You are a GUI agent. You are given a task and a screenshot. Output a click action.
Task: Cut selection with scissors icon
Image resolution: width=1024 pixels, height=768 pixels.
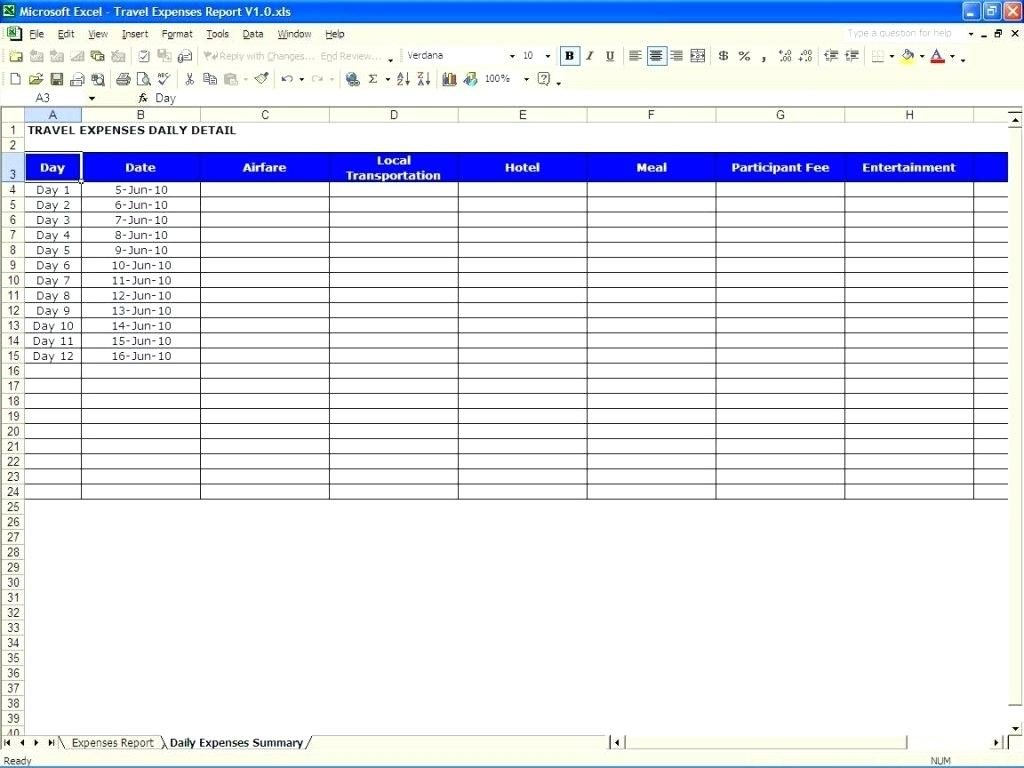tap(189, 79)
